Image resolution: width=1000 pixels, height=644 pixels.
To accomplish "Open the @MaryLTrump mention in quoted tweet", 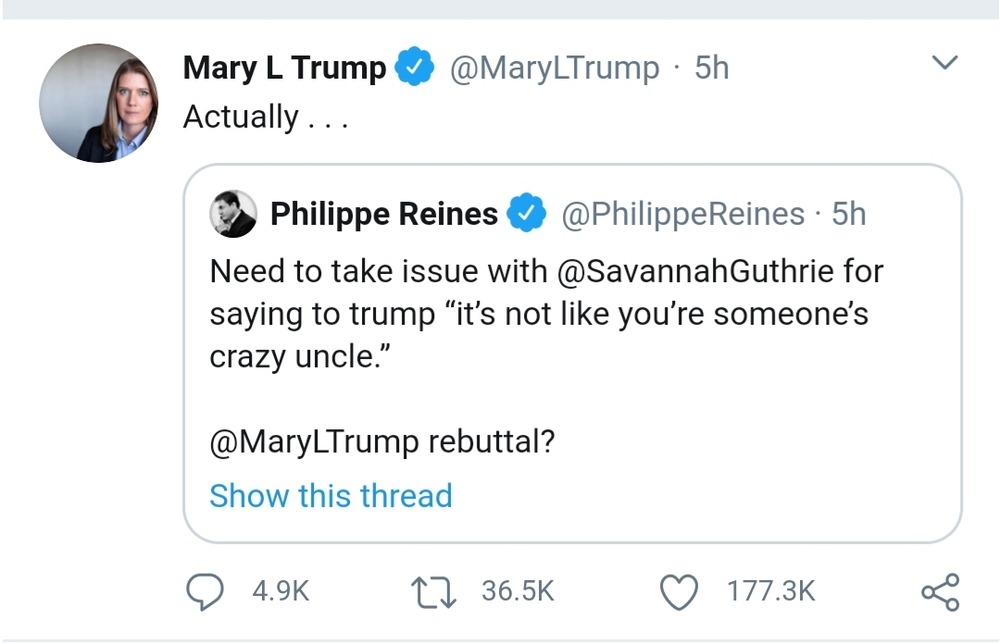I will pyautogui.click(x=314, y=441).
